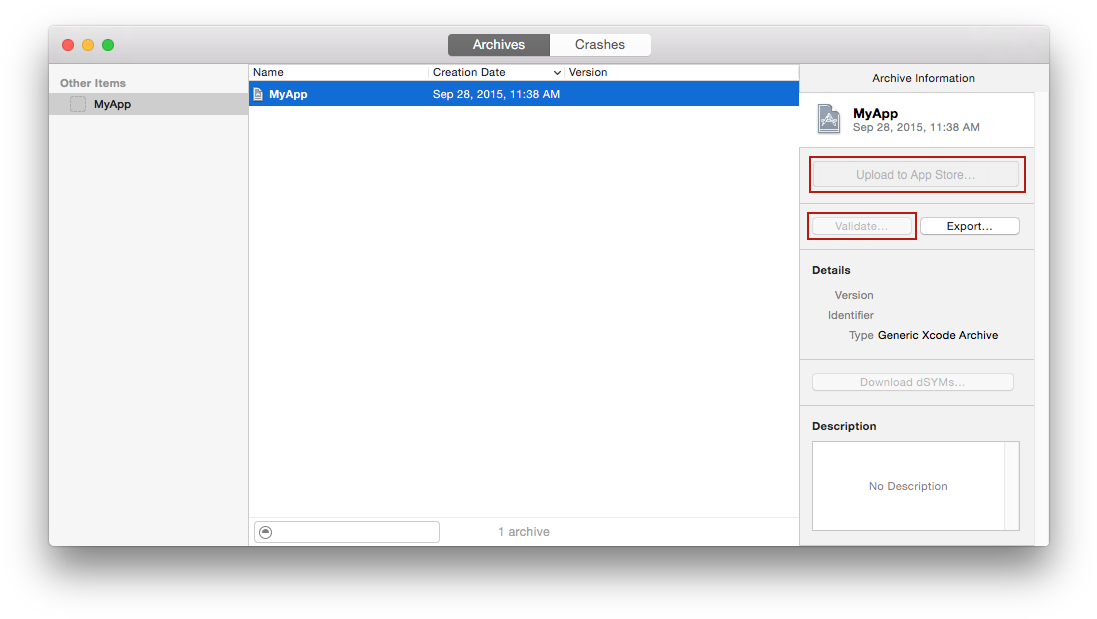Viewport: 1097px width, 619px height.
Task: Click the filter icon in the search field
Action: pos(264,531)
